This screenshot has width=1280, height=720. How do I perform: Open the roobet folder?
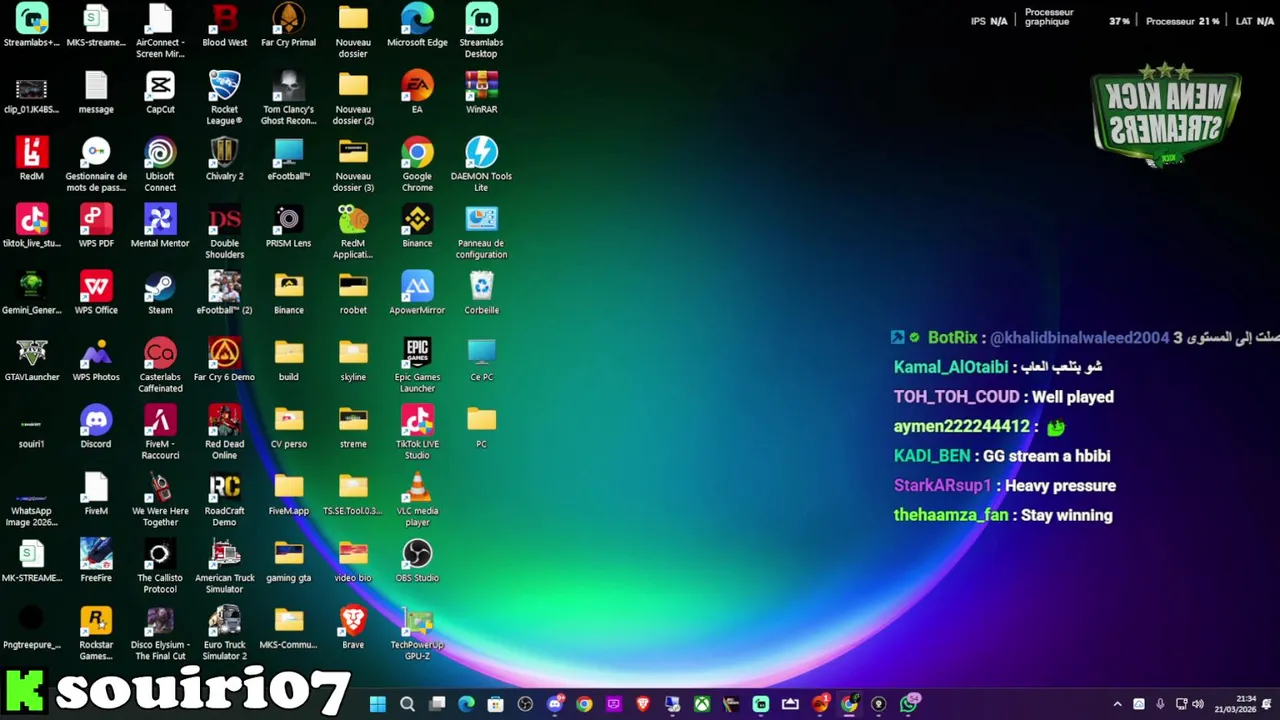tap(353, 294)
